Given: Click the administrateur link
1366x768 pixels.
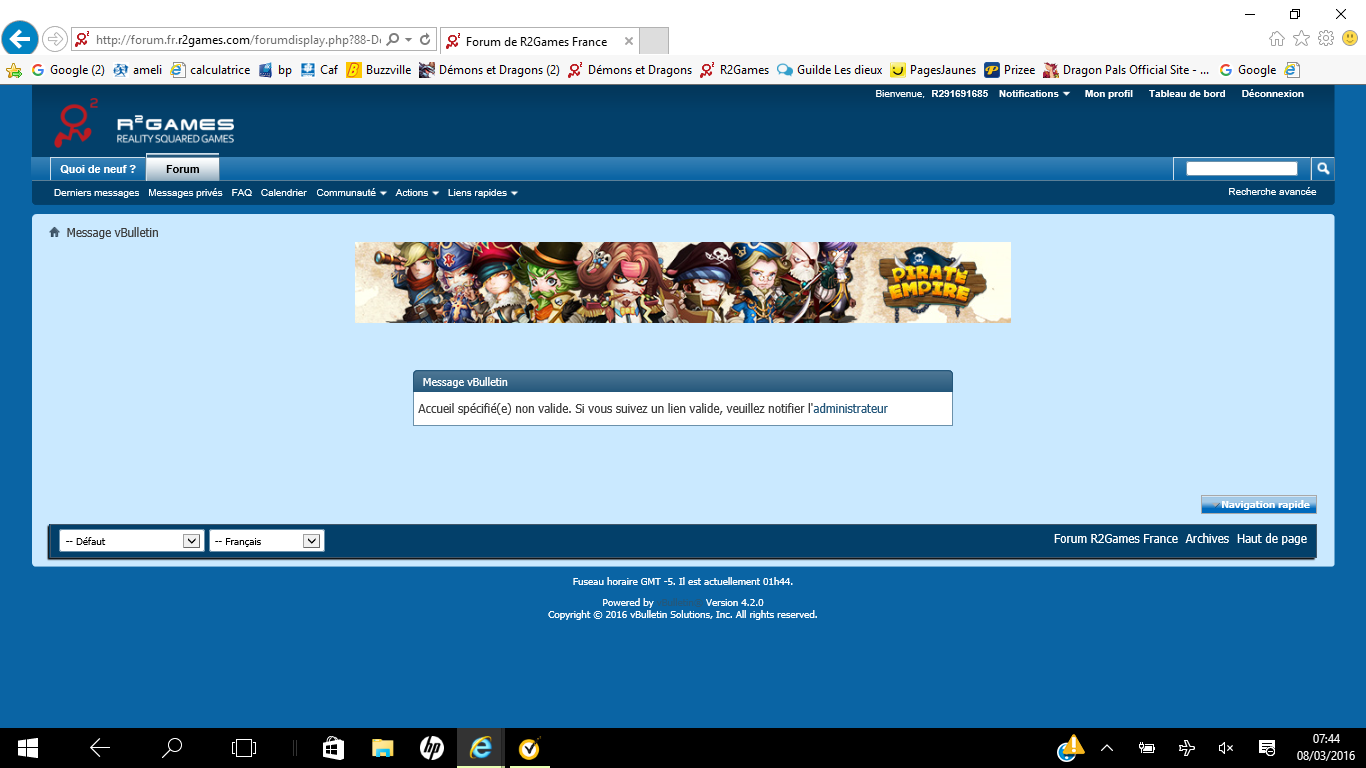Looking at the screenshot, I should click(x=850, y=409).
